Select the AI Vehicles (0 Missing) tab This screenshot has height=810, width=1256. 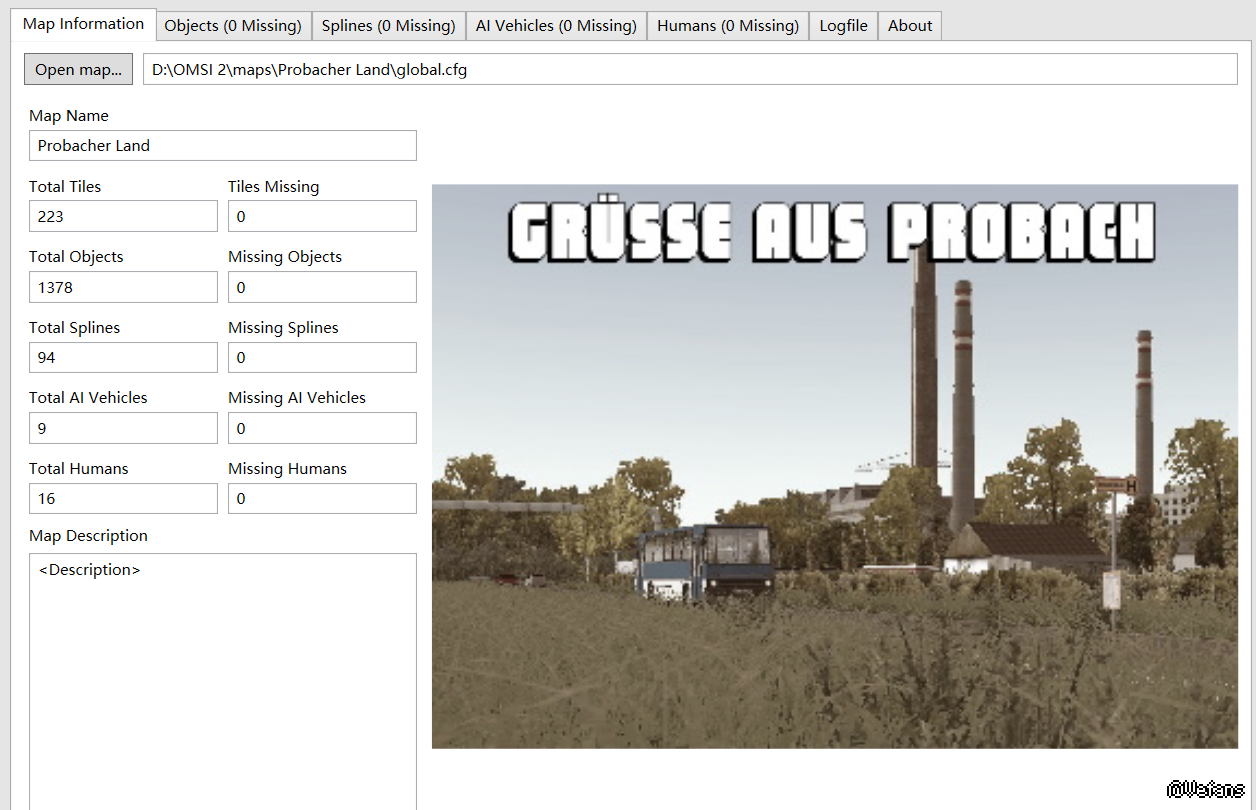point(556,26)
